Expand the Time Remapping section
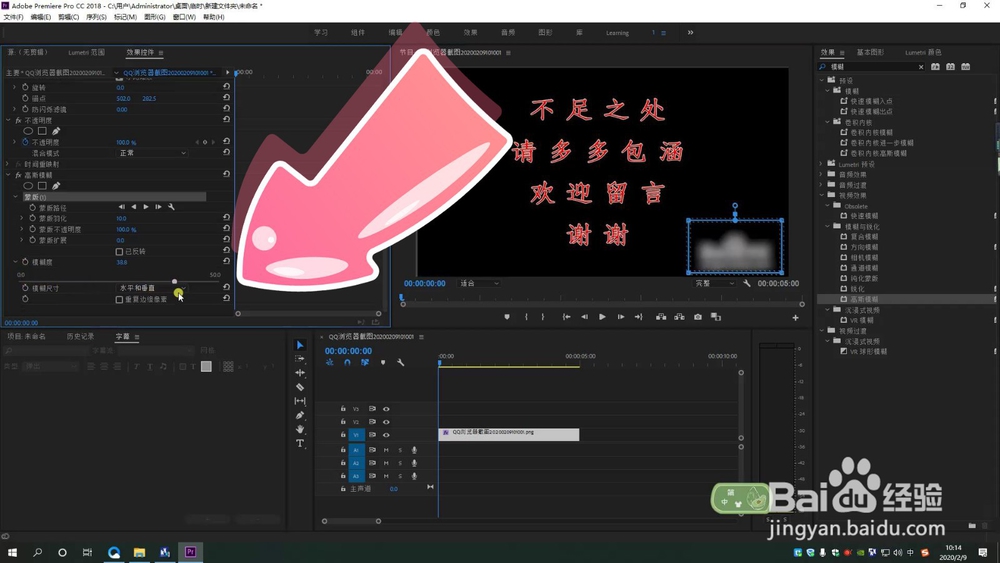This screenshot has height=563, width=1000. click(x=9, y=165)
